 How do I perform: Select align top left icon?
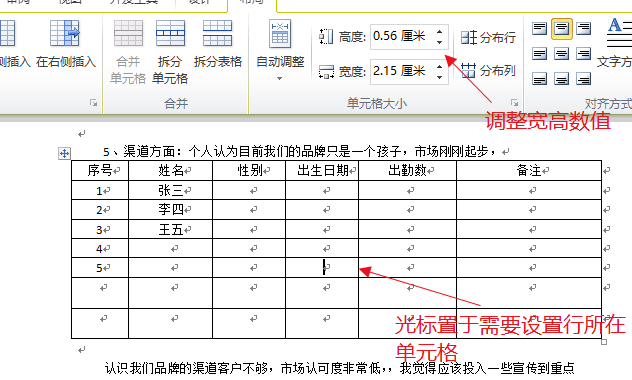539,29
